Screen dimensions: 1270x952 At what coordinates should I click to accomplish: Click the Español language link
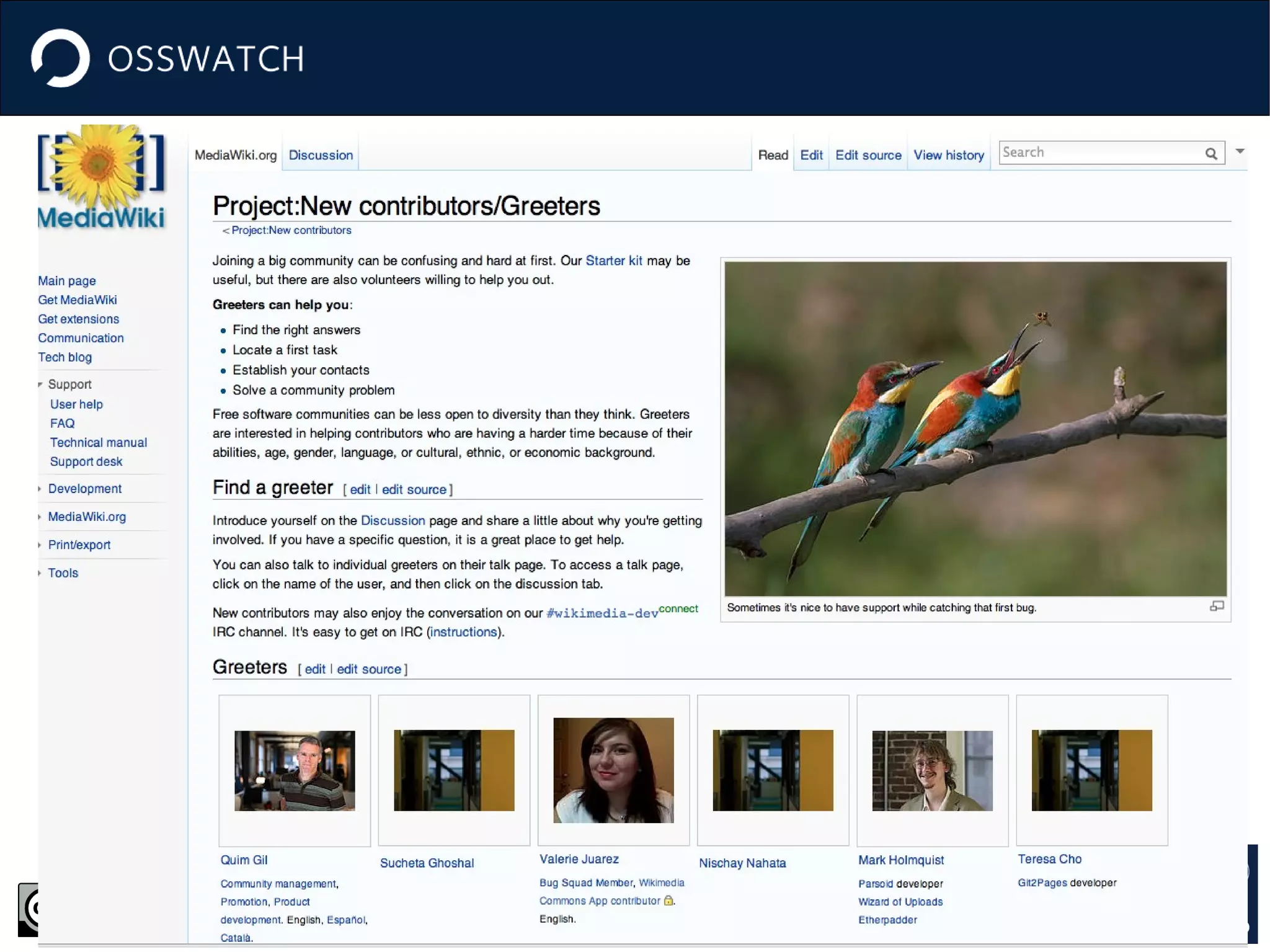pyautogui.click(x=346, y=920)
